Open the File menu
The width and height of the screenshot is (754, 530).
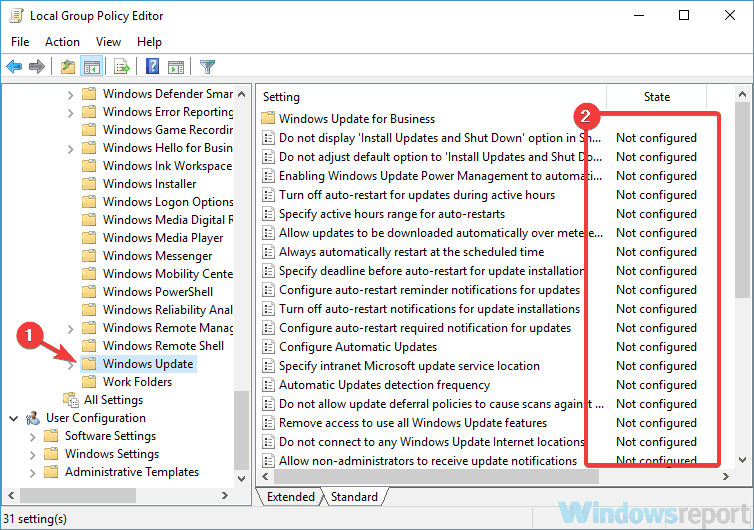click(x=20, y=42)
